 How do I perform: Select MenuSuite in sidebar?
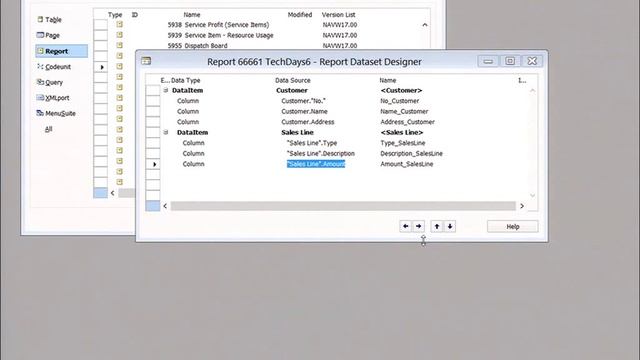point(56,113)
